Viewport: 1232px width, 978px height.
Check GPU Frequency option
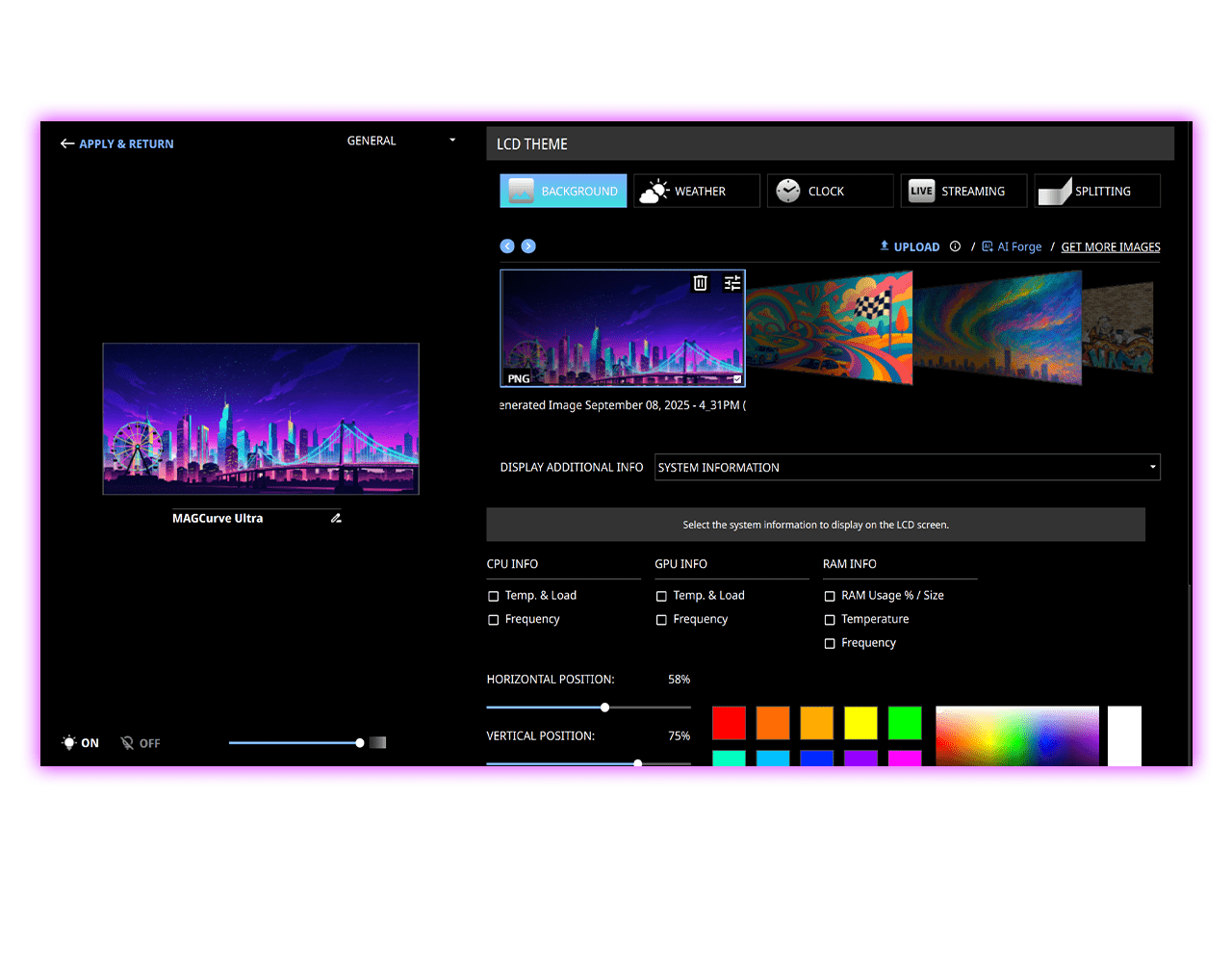pos(661,620)
